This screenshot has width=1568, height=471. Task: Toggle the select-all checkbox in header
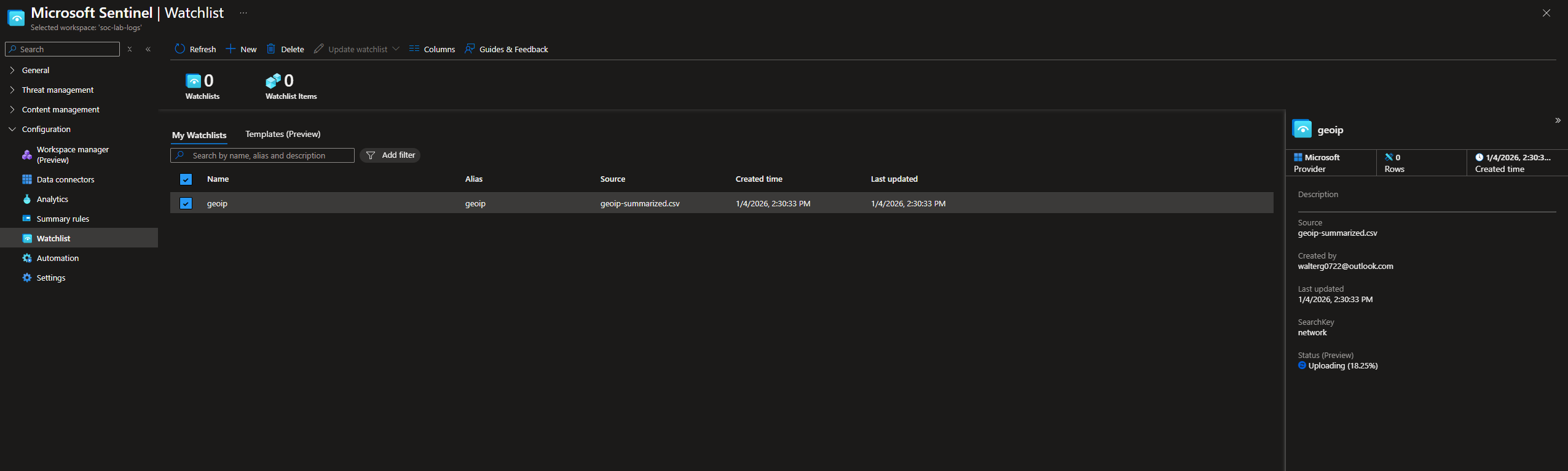(186, 179)
